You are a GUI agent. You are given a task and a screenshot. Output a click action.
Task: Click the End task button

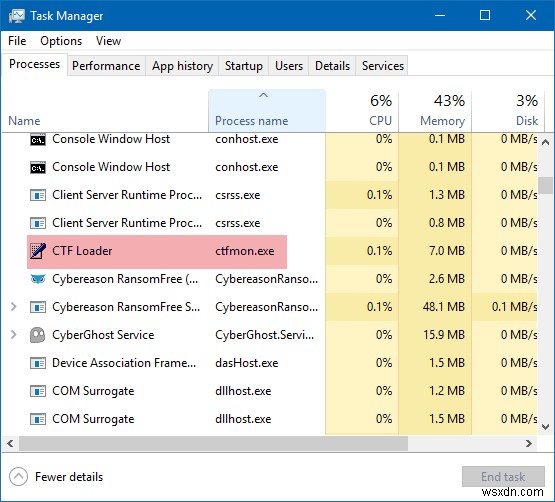click(x=503, y=477)
